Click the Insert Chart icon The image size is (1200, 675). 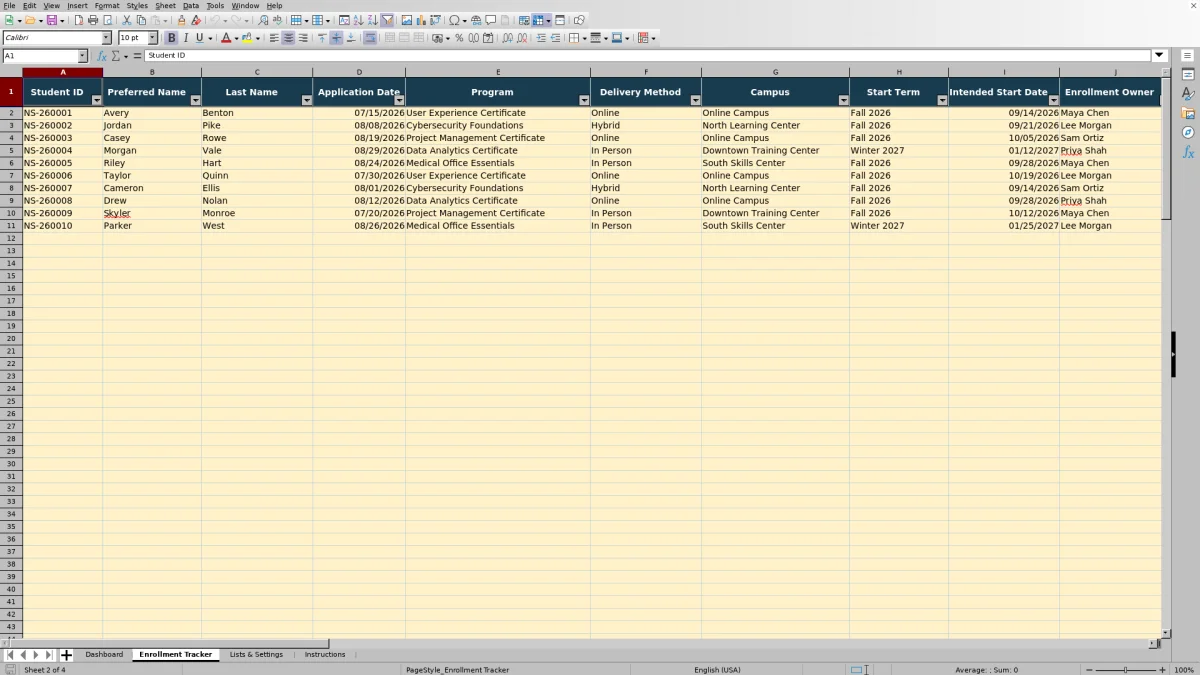(421, 20)
